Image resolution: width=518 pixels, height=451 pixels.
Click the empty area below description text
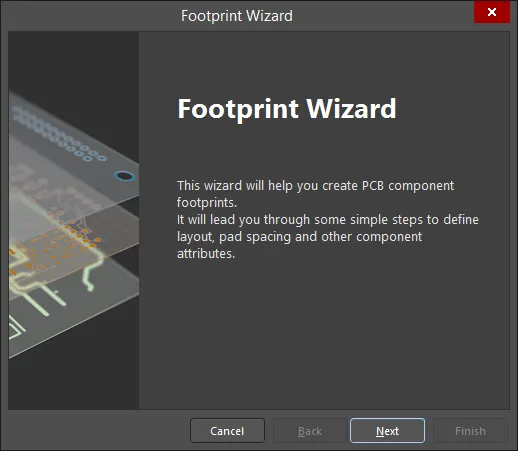point(324,333)
